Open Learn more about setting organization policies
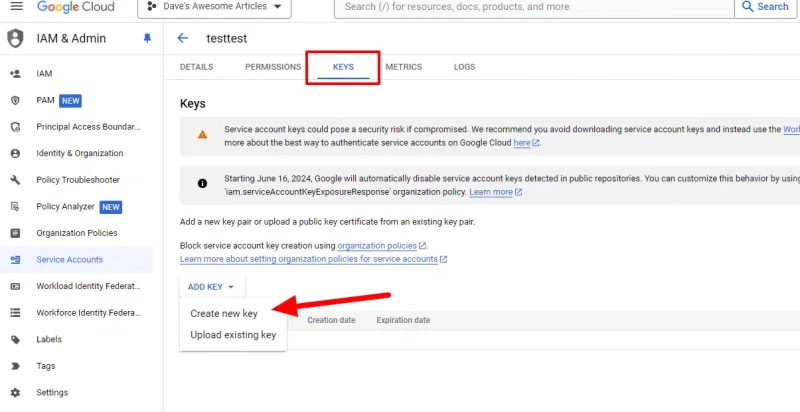Image resolution: width=800 pixels, height=412 pixels. [x=309, y=259]
